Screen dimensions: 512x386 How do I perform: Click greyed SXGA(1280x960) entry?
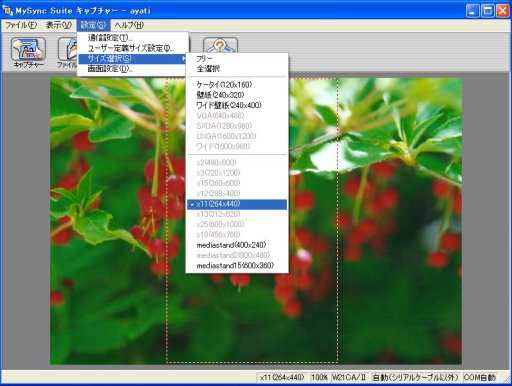pos(237,126)
